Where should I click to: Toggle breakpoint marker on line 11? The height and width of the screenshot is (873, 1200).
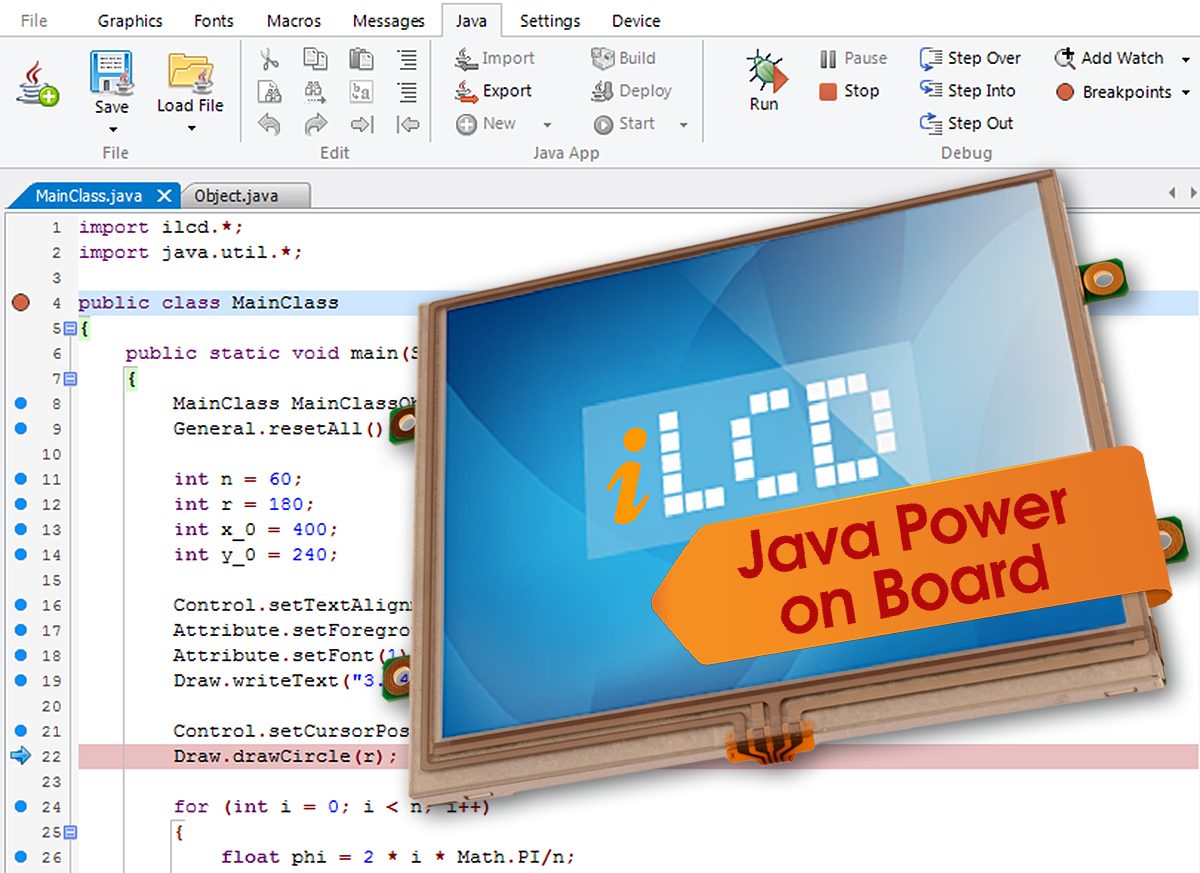click(x=21, y=479)
